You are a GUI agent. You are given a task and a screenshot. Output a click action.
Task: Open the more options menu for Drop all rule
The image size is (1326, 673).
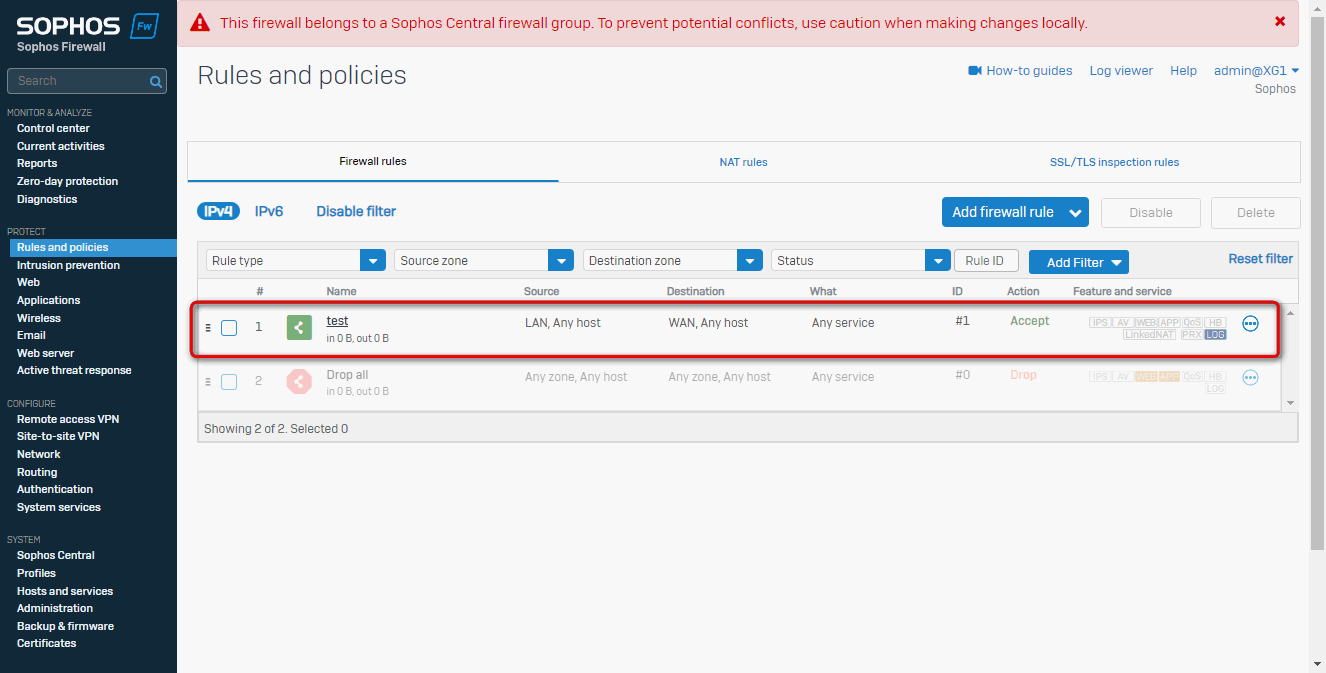[x=1250, y=378]
